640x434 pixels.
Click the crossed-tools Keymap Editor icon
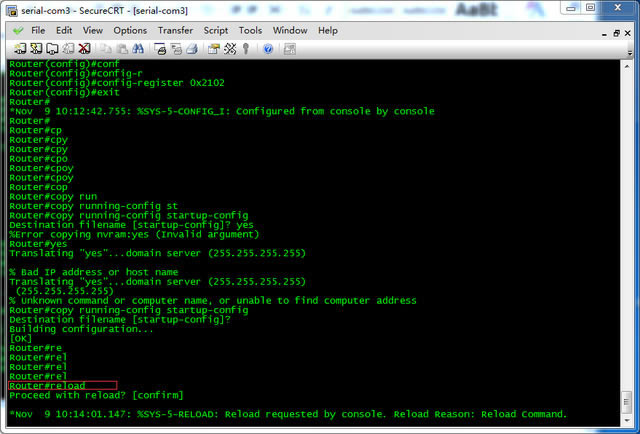point(230,49)
